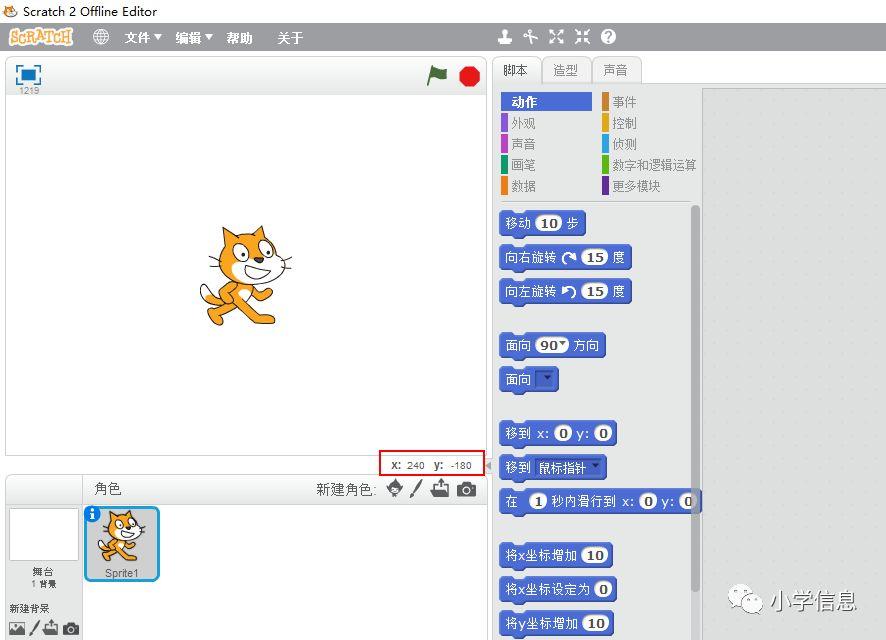Viewport: 886px width, 640px height.
Task: Click y value in 移到 x y block
Action: (603, 433)
